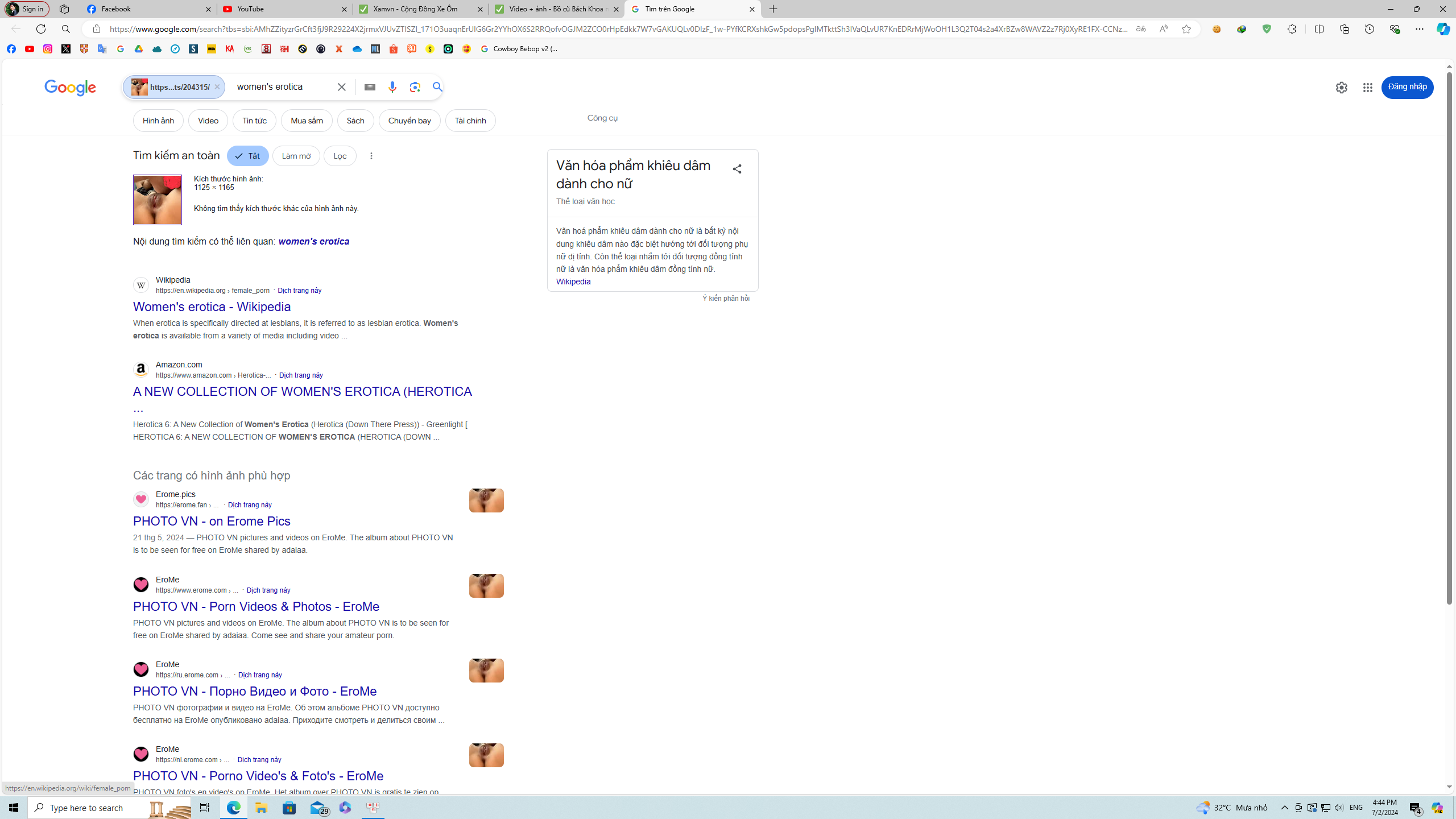Open Google Lens image search
The width and height of the screenshot is (1456, 819).
(x=415, y=87)
